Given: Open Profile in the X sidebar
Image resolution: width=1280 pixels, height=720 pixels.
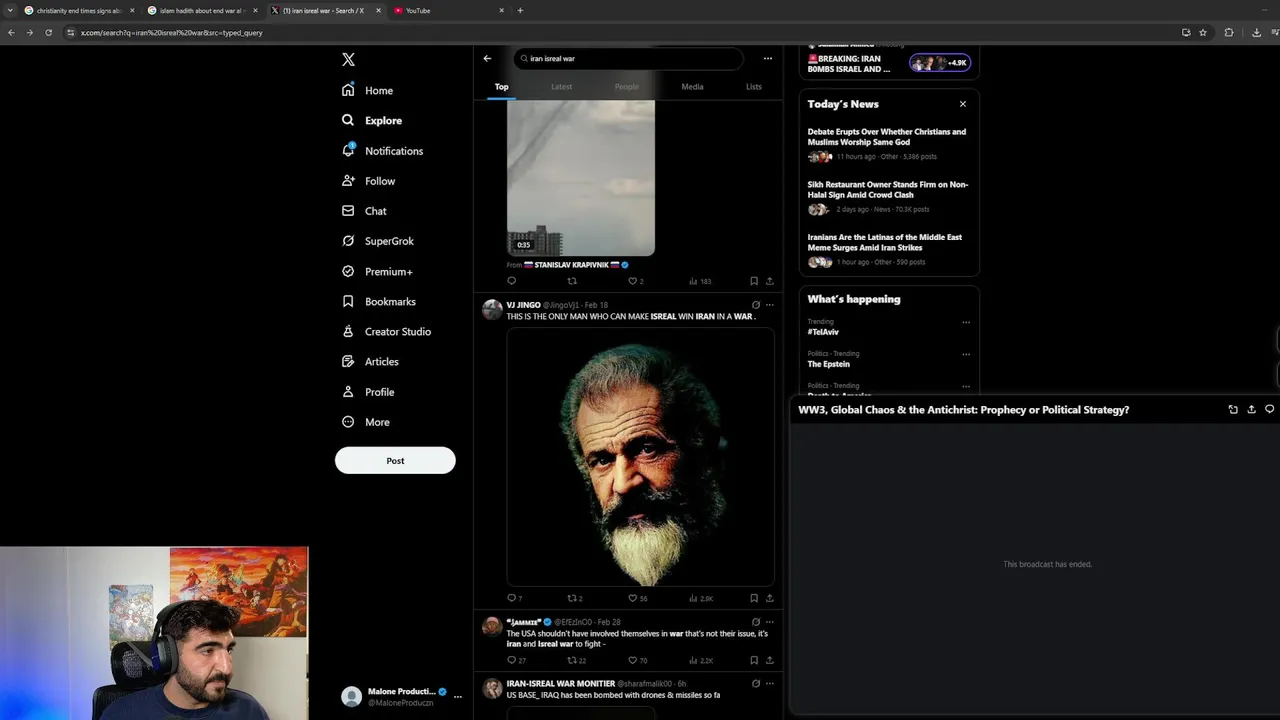Looking at the screenshot, I should [x=368, y=392].
